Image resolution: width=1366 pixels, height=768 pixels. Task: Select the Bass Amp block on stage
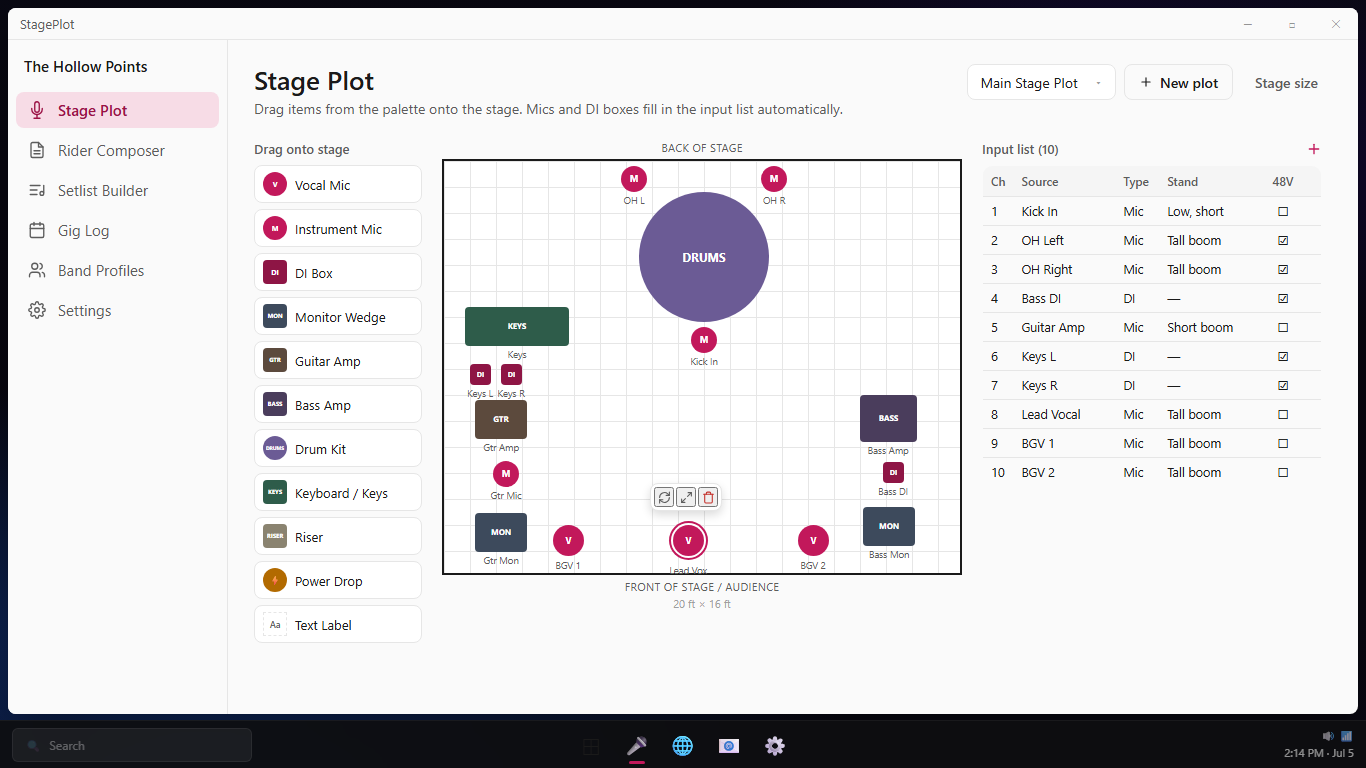(888, 418)
